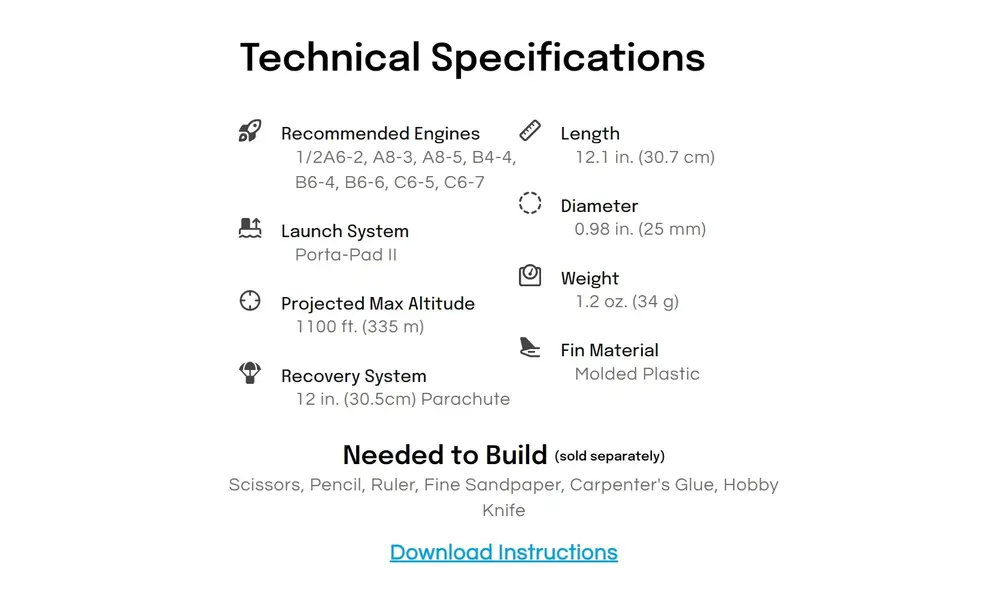Click the Technical Specifications heading
1000x600 pixels.
click(x=473, y=57)
